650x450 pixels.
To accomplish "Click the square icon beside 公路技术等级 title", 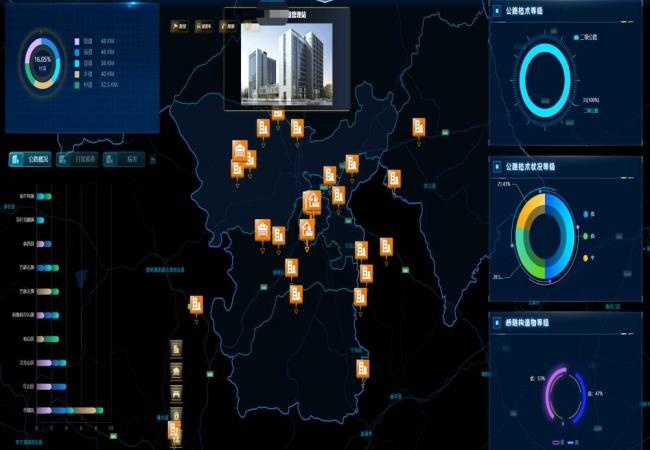I will pos(499,12).
